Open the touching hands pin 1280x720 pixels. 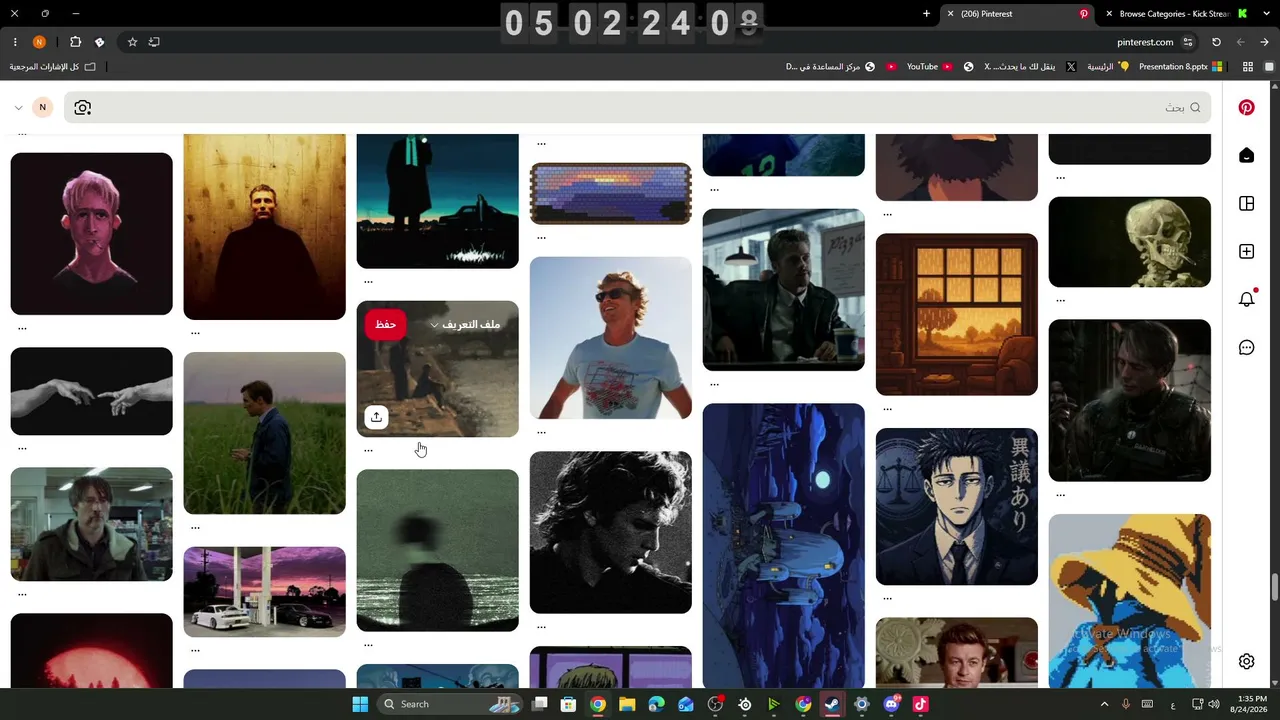(x=91, y=391)
